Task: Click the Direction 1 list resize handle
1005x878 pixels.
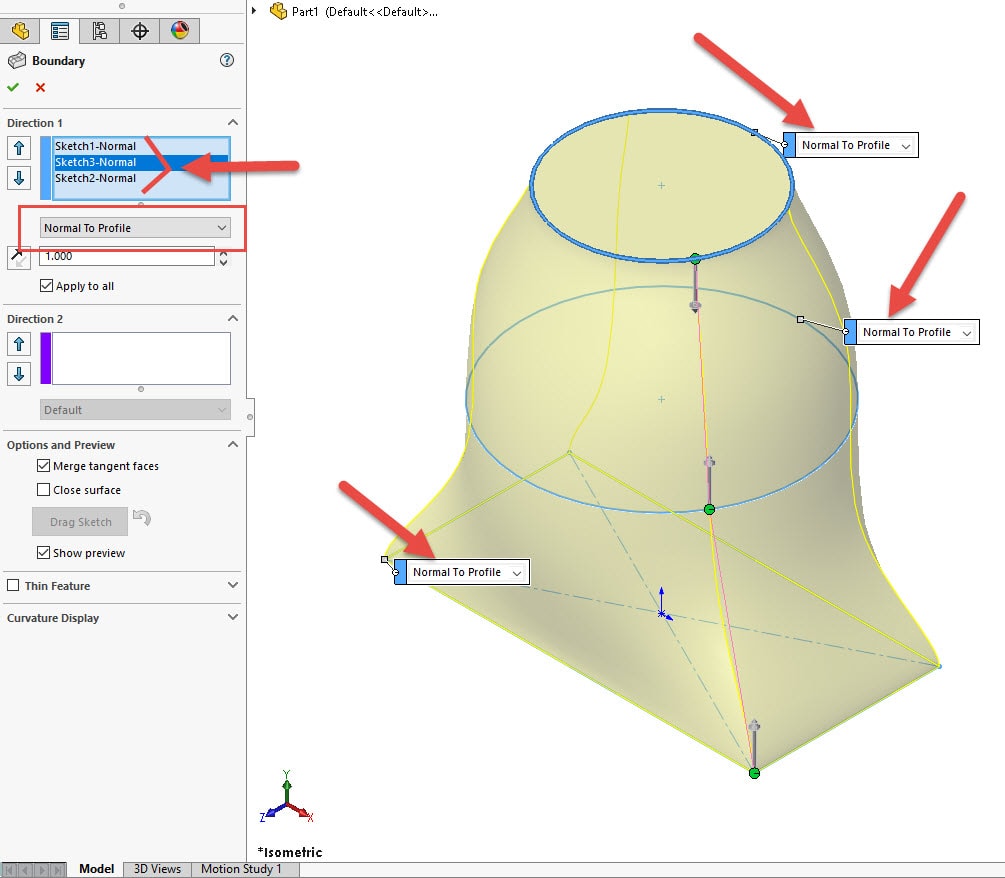Action: click(141, 204)
